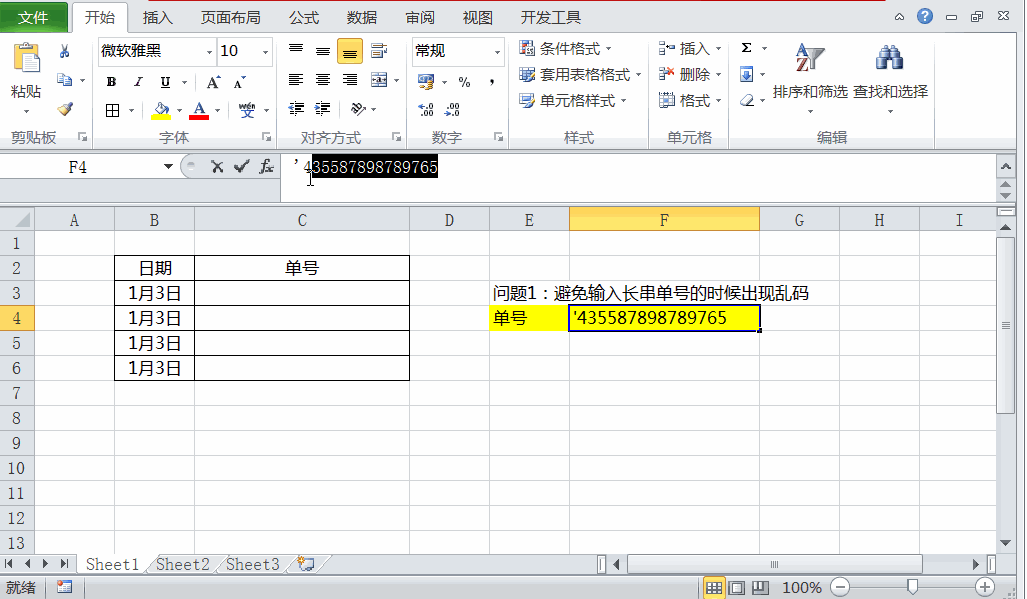Zoom out with minus button

(840, 587)
